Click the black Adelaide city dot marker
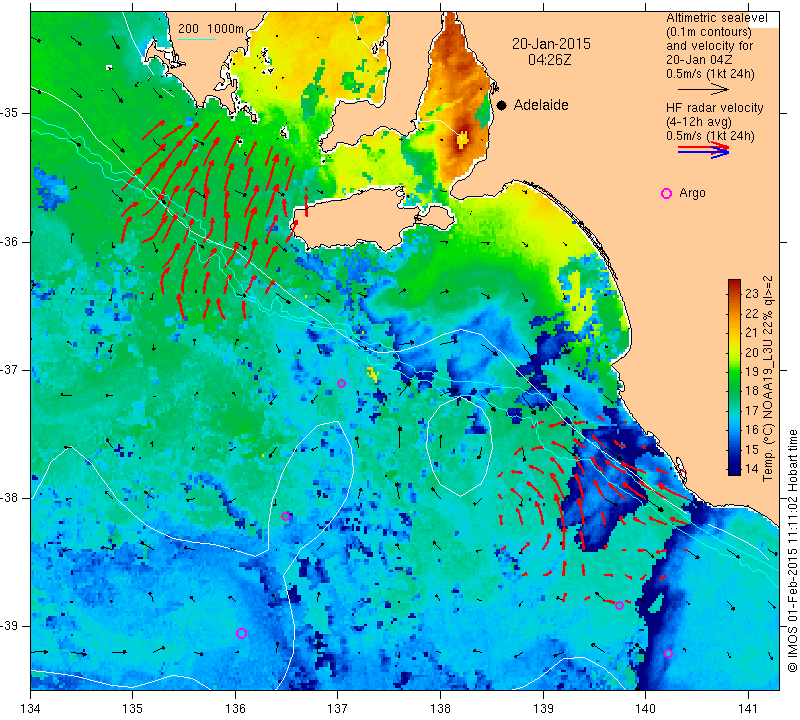This screenshot has height=720, width=800. point(502,105)
